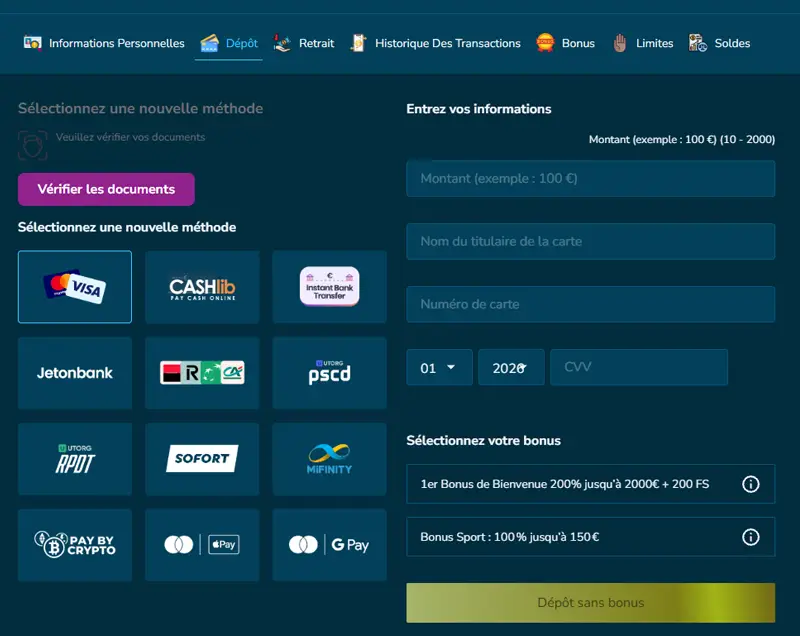Focus the Numéro de carte field
Viewport: 800px width, 636px height.
590,304
